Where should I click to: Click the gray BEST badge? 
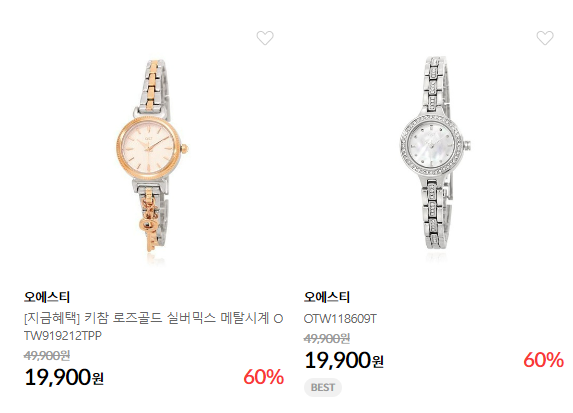[x=323, y=387]
